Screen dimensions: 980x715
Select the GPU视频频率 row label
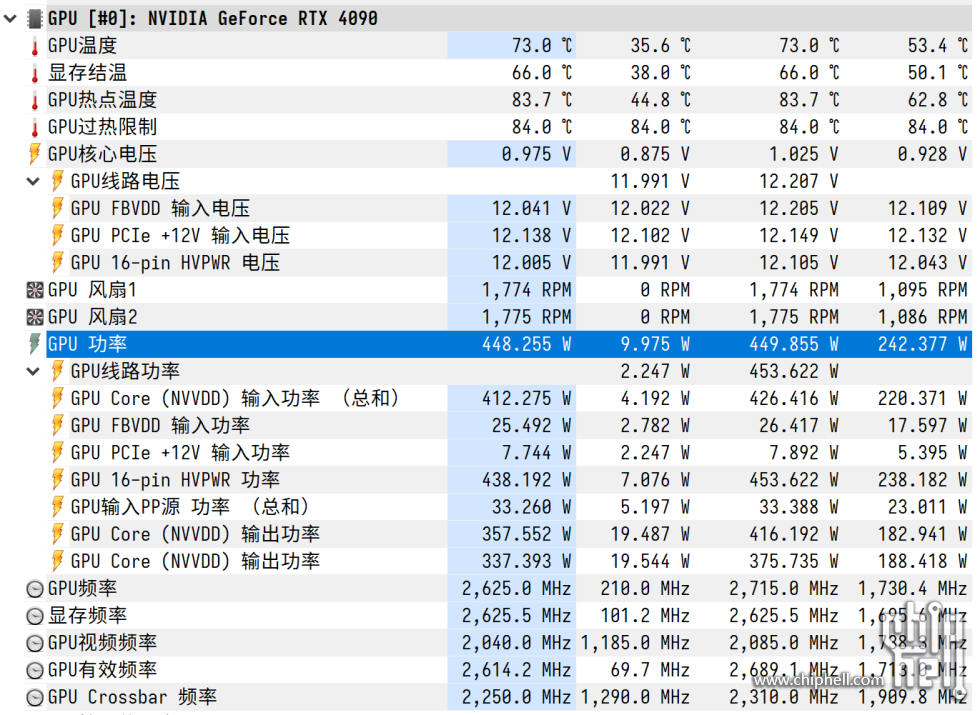pyautogui.click(x=102, y=643)
